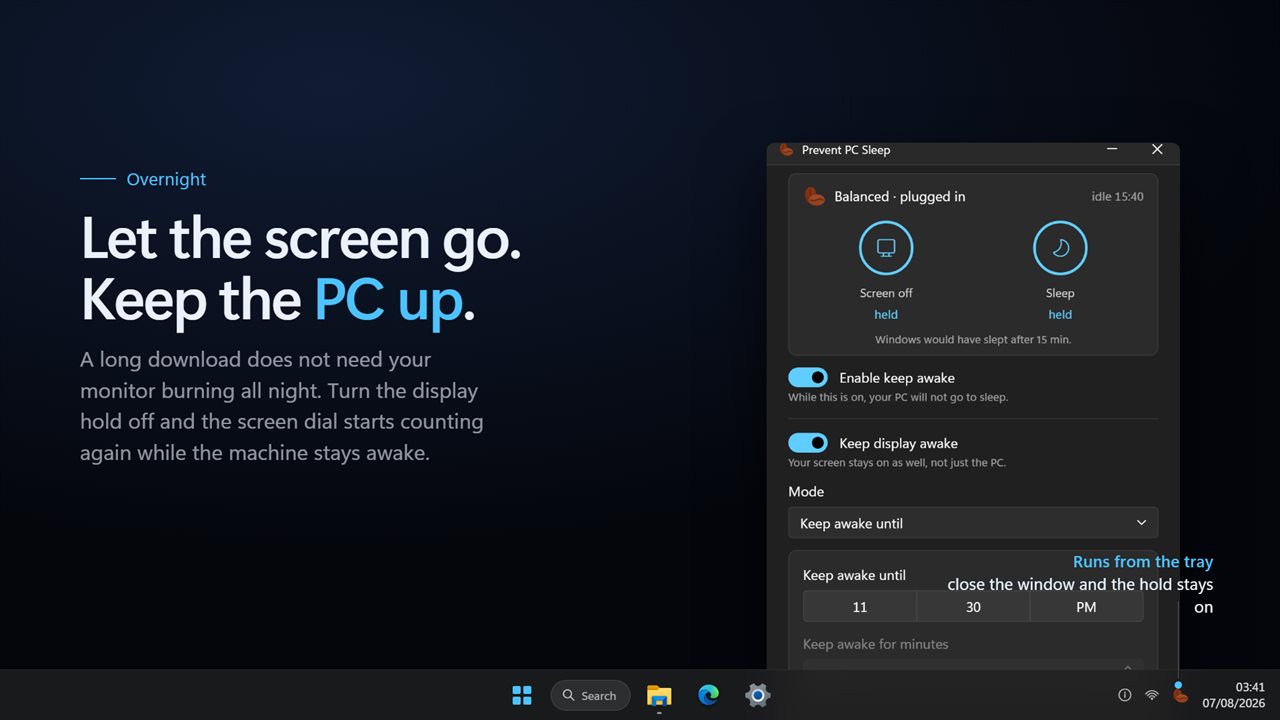Viewport: 1280px width, 720px height.
Task: Click the info circle tray icon
Action: pos(1124,695)
